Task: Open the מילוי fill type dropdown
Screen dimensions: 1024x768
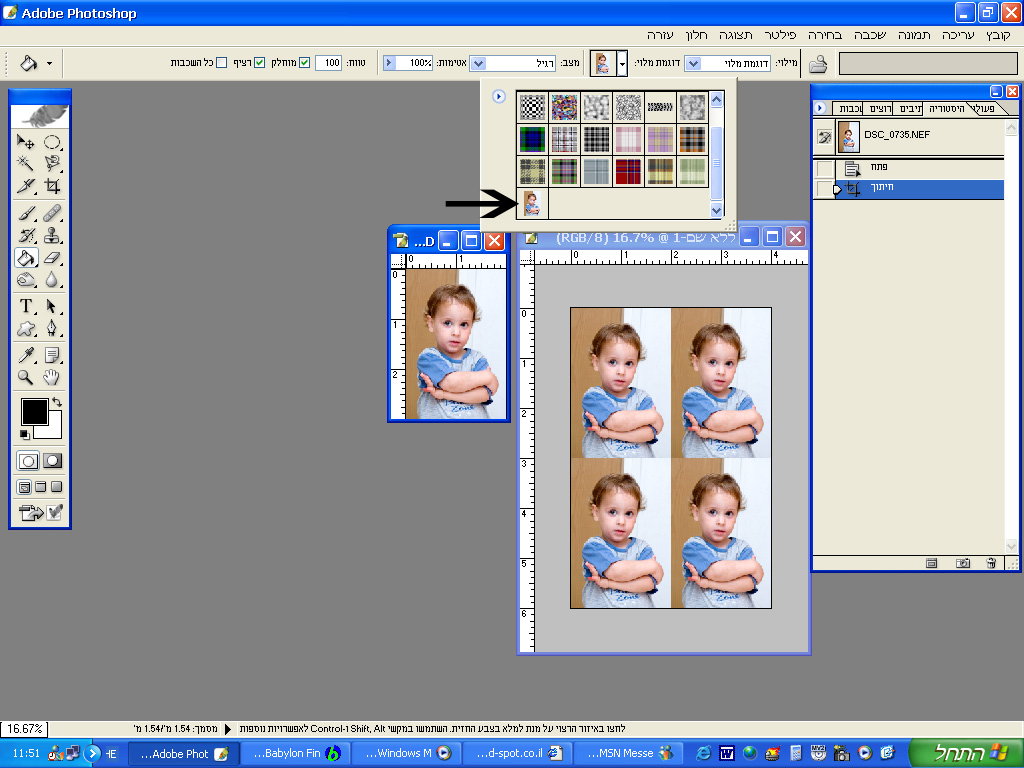Action: point(694,63)
